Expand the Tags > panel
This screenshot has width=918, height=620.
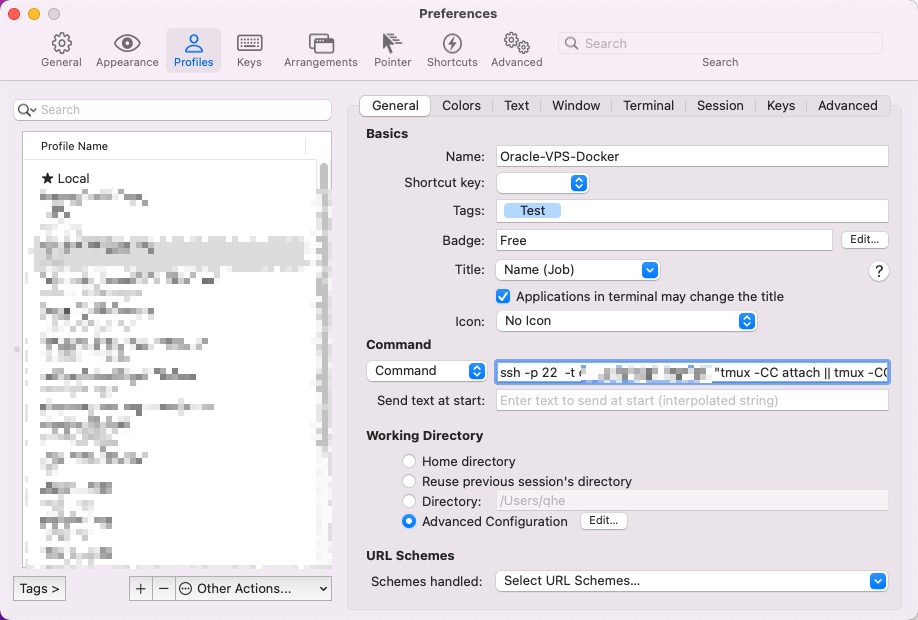pos(39,588)
